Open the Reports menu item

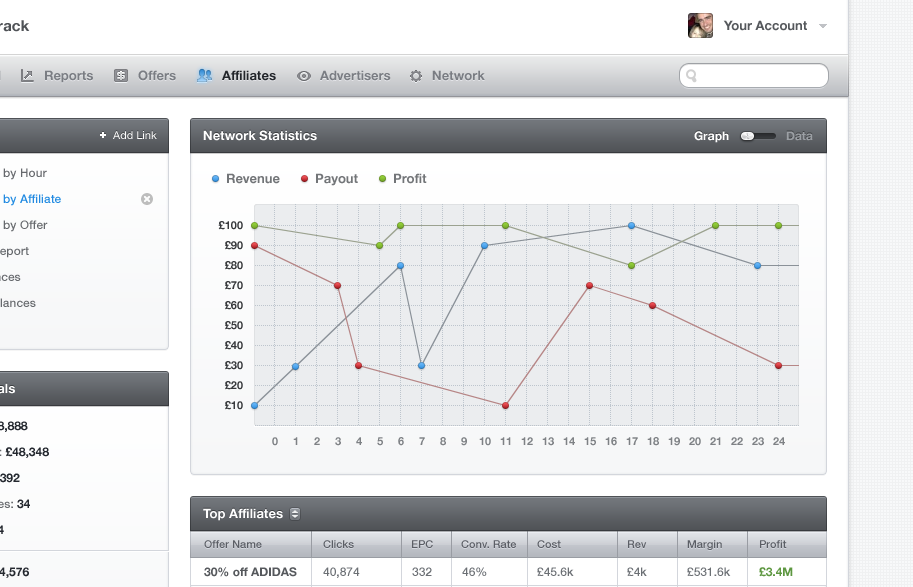point(68,76)
